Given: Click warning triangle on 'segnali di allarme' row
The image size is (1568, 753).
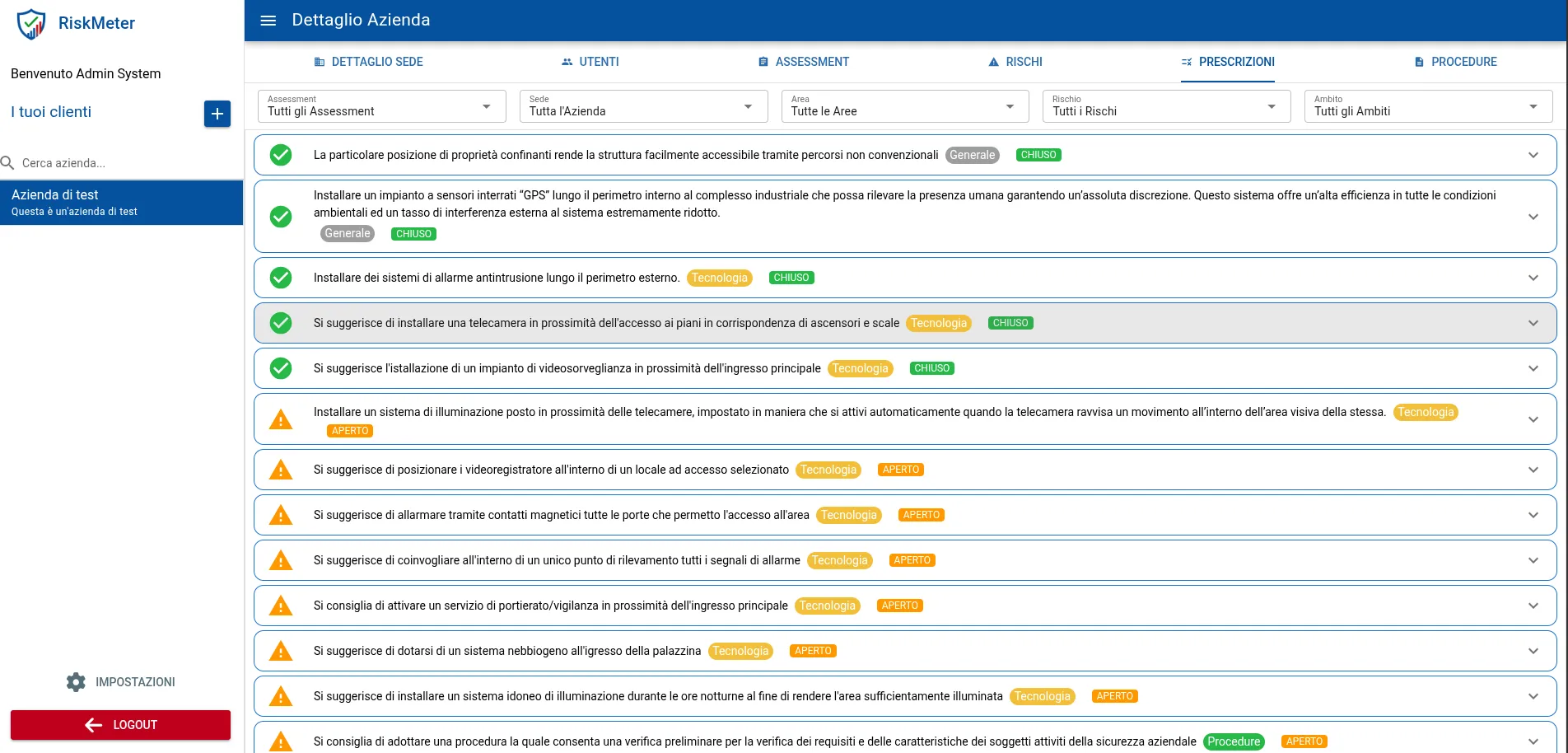Looking at the screenshot, I should click(281, 560).
